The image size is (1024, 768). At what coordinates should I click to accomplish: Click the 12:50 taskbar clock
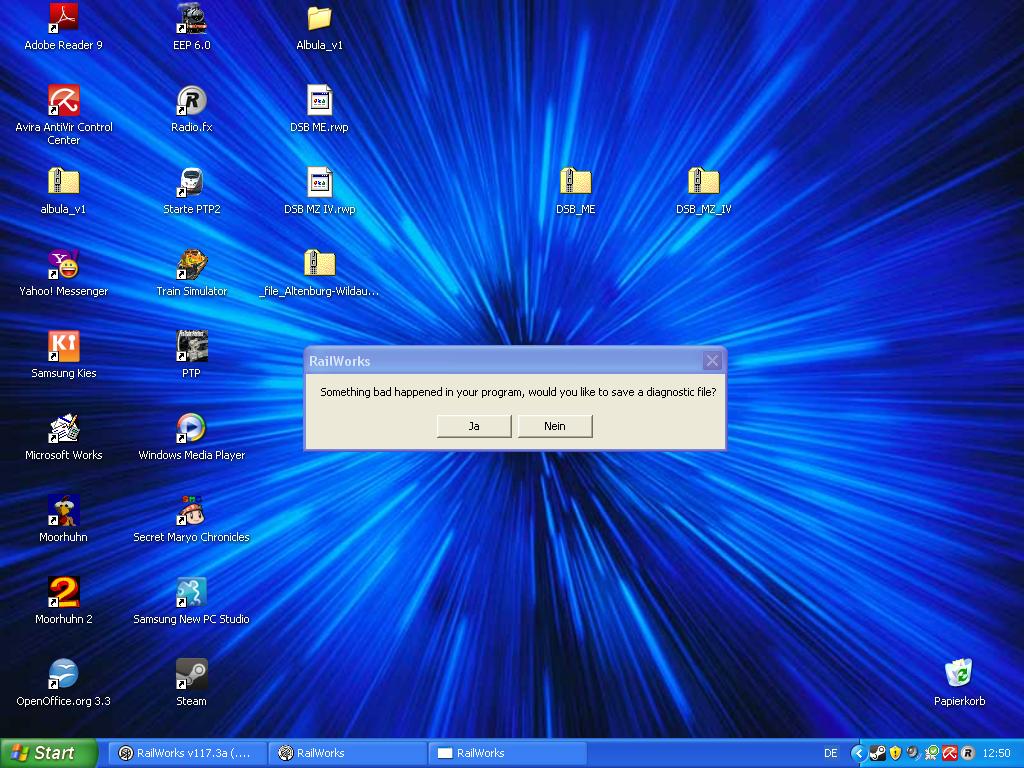tap(997, 753)
